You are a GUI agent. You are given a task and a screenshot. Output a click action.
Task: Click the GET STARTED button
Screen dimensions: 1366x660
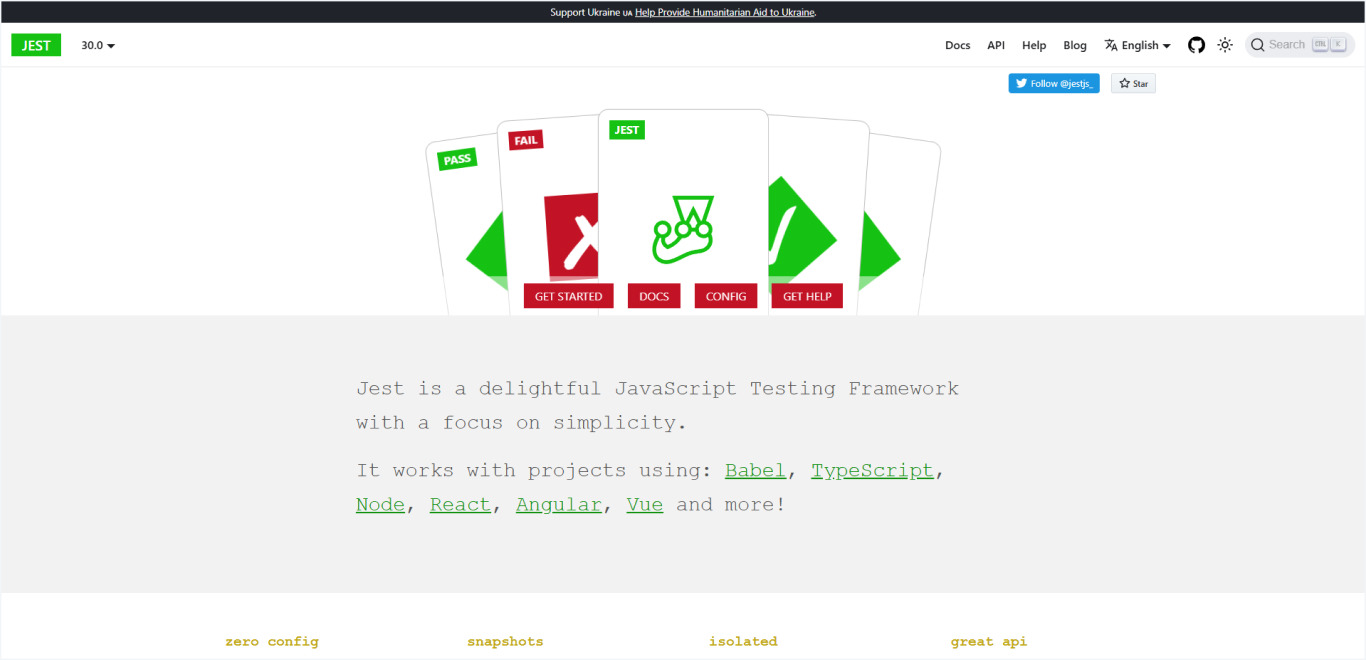point(568,296)
